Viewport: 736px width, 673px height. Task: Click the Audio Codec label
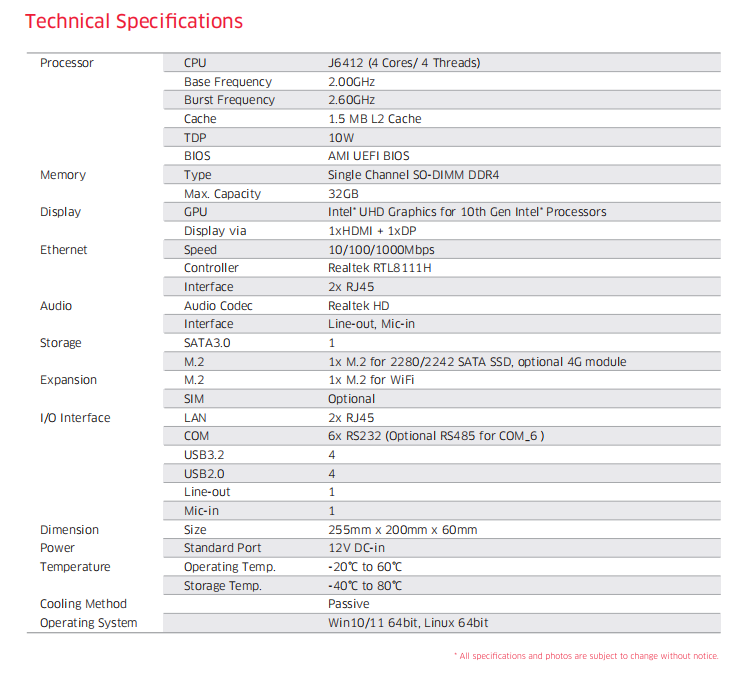pos(218,306)
